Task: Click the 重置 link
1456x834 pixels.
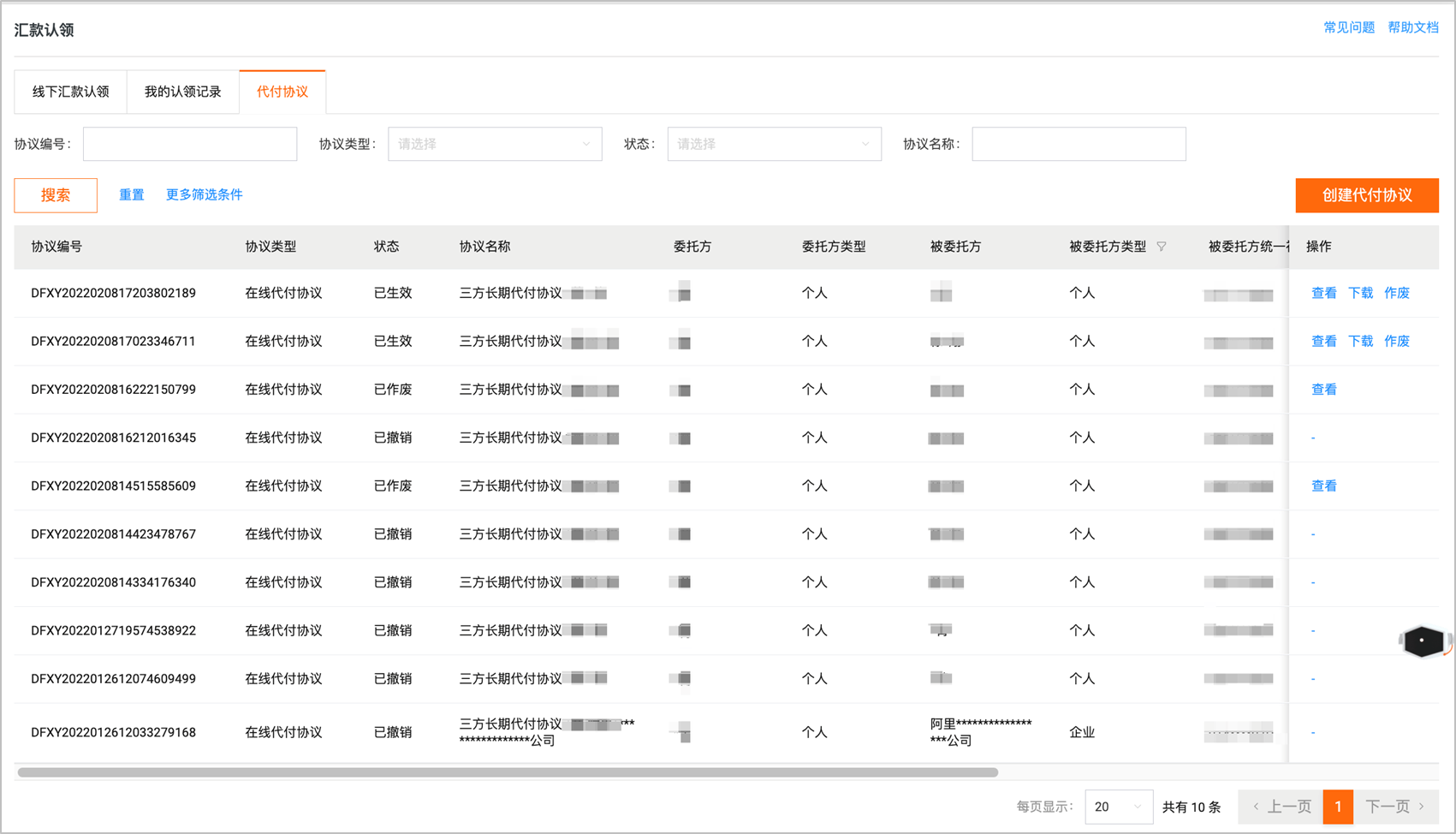Action: tap(131, 195)
